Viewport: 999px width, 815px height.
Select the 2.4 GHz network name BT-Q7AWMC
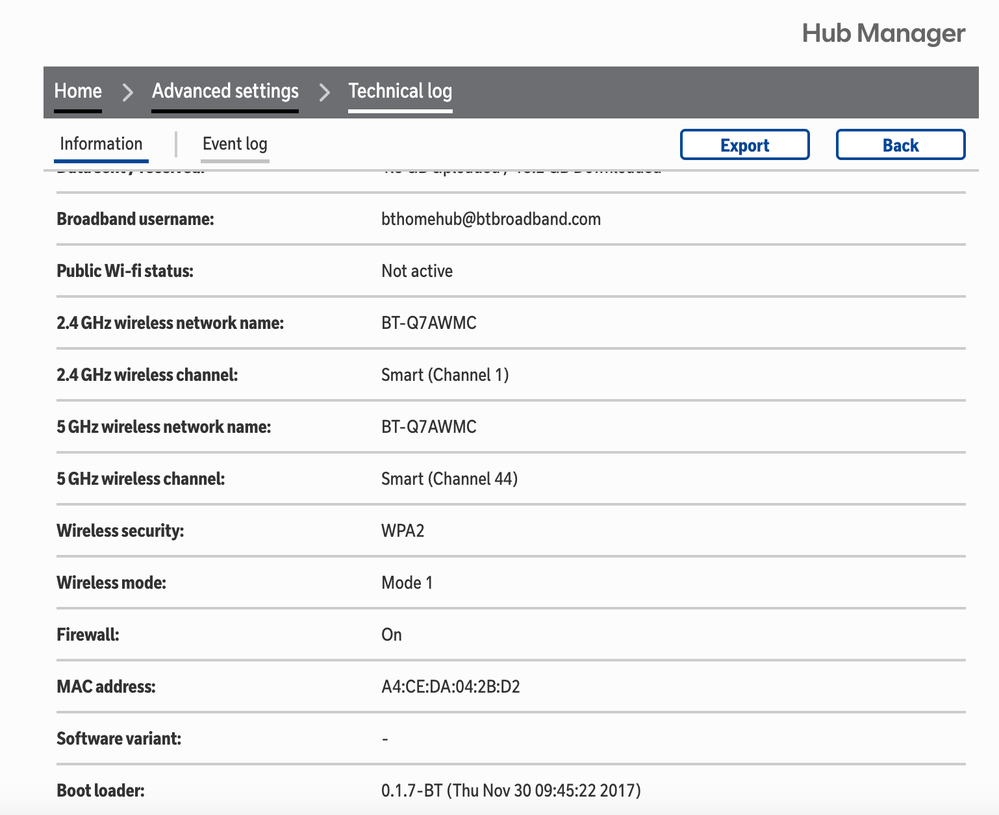(x=428, y=322)
